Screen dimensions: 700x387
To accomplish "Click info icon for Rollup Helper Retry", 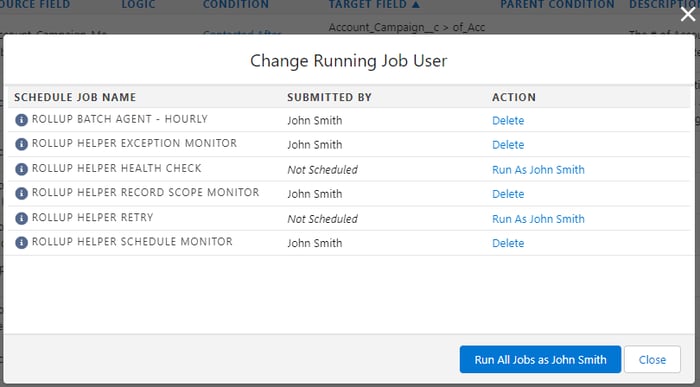I will click(x=21, y=218).
